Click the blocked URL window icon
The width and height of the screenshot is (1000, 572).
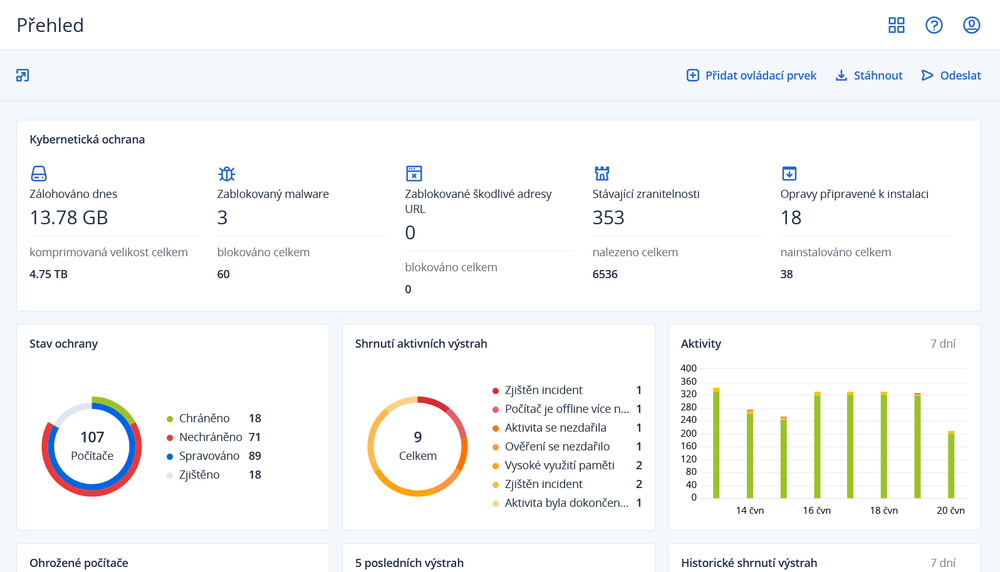coord(414,174)
